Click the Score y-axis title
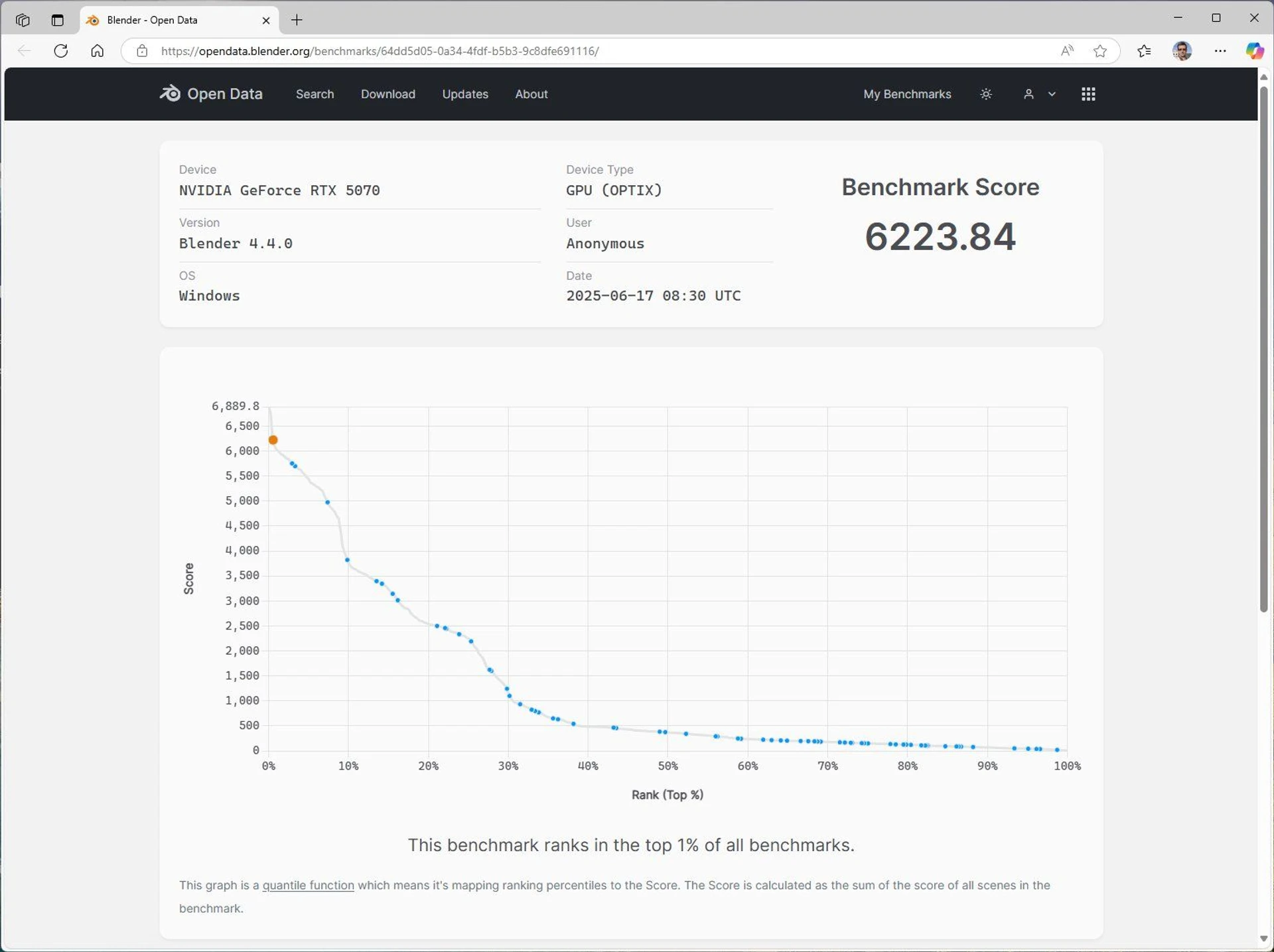 point(189,578)
